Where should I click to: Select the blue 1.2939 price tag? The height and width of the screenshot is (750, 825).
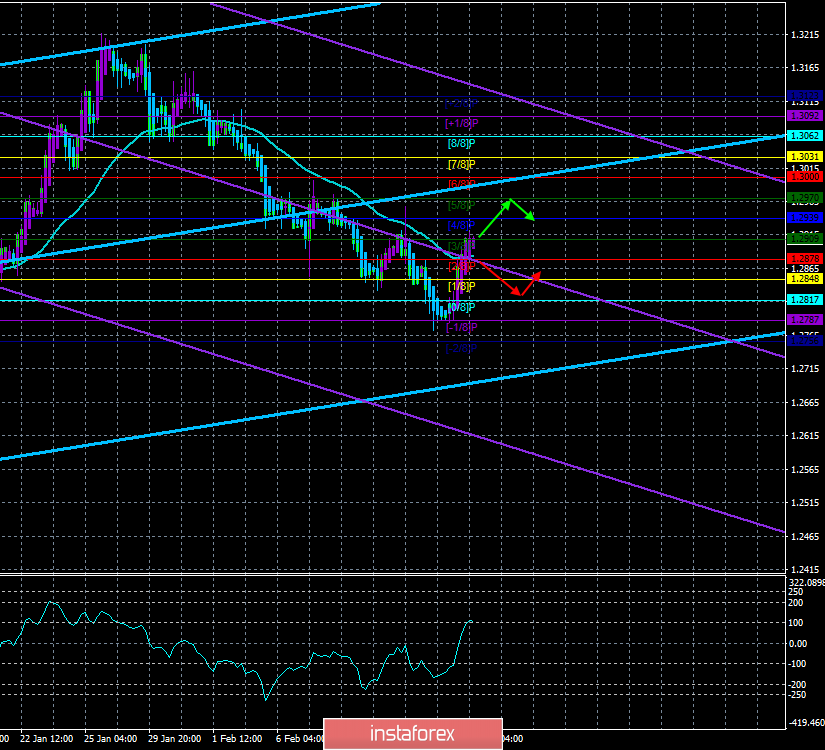804,218
